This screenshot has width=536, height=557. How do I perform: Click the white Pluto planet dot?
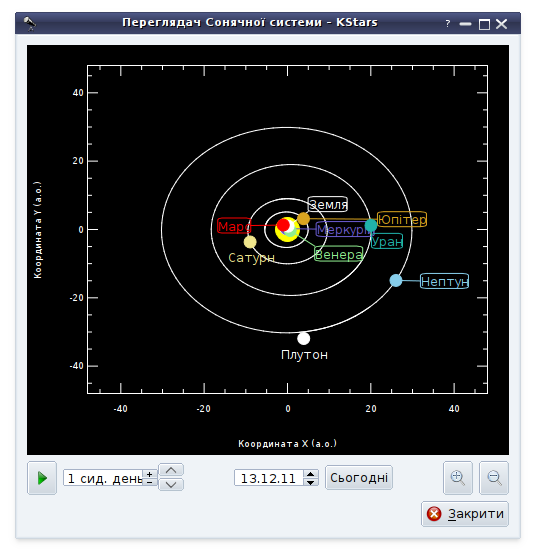click(303, 339)
